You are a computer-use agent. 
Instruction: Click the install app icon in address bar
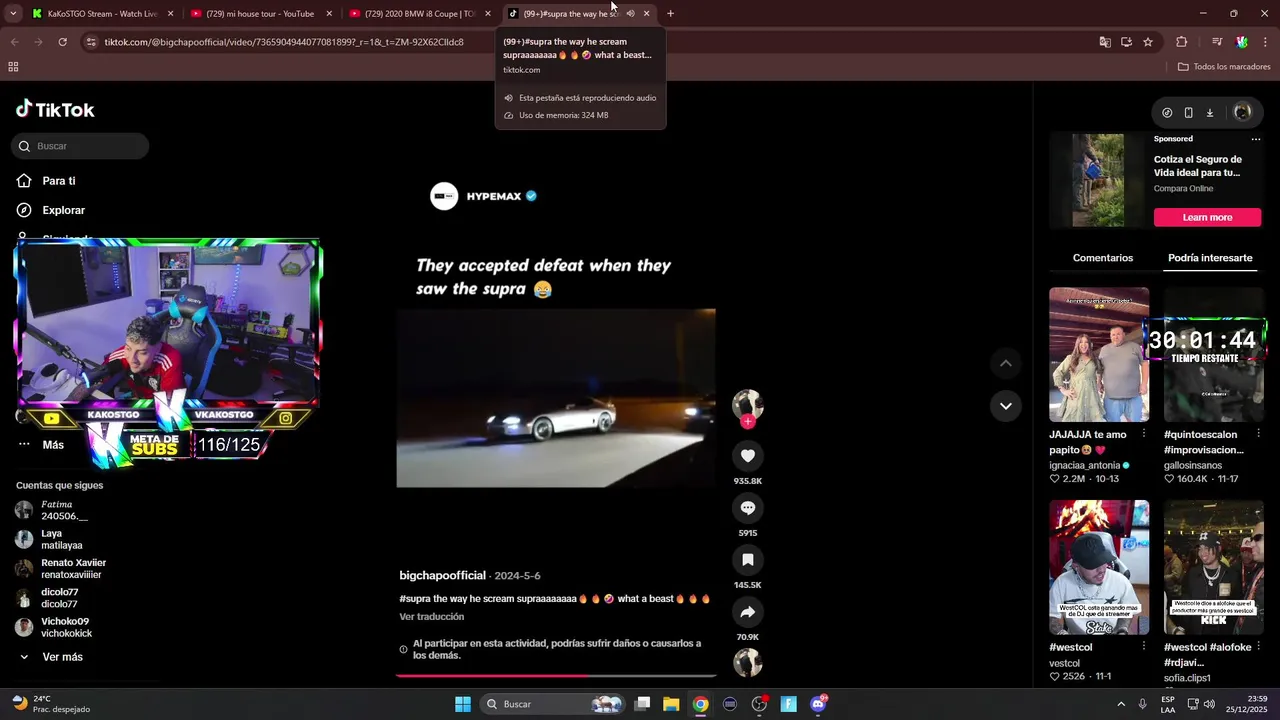tap(1126, 42)
